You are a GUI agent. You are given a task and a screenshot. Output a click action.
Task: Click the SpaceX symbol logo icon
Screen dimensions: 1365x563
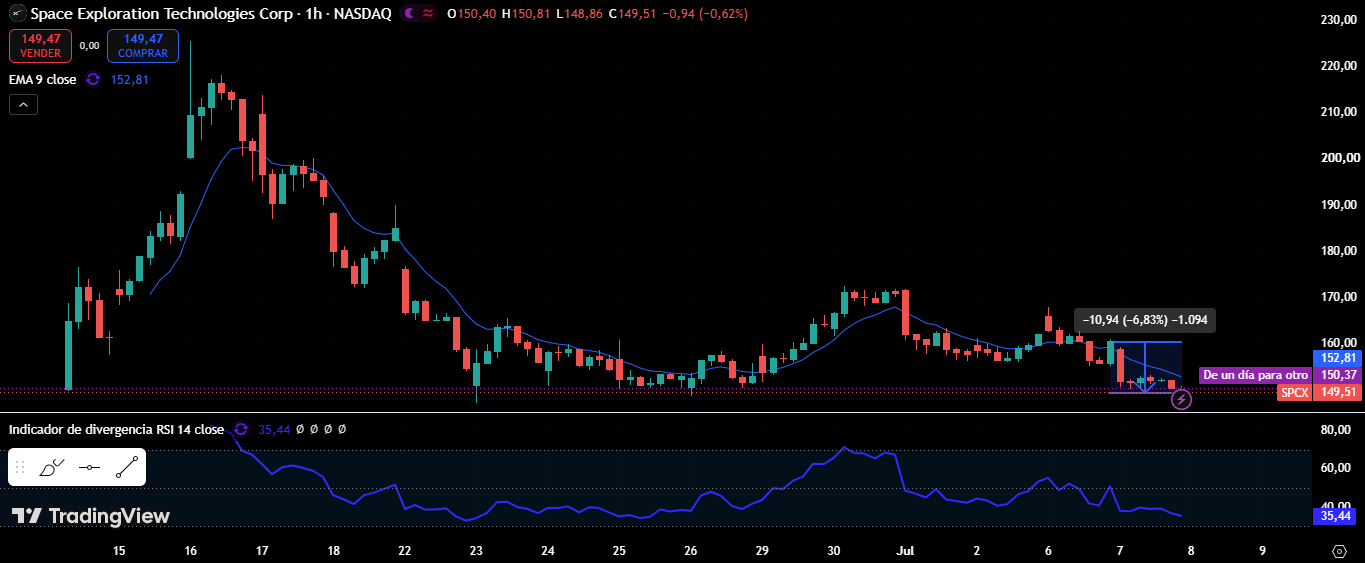click(x=18, y=14)
